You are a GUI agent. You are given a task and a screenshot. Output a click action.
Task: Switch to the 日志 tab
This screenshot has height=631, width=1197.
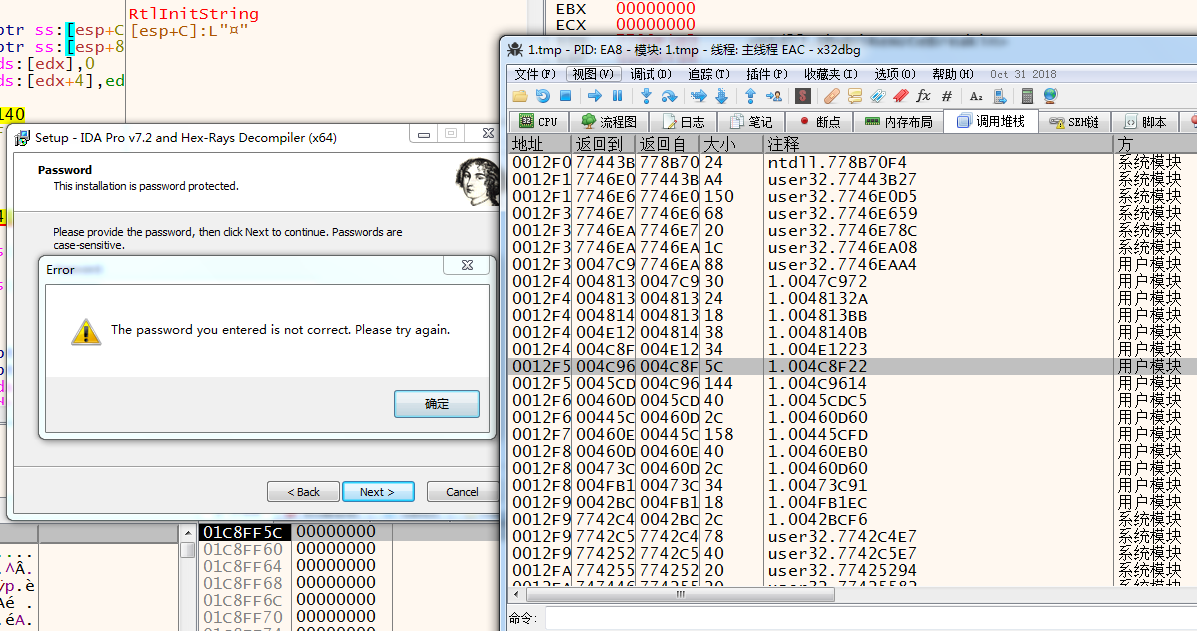tap(685, 121)
